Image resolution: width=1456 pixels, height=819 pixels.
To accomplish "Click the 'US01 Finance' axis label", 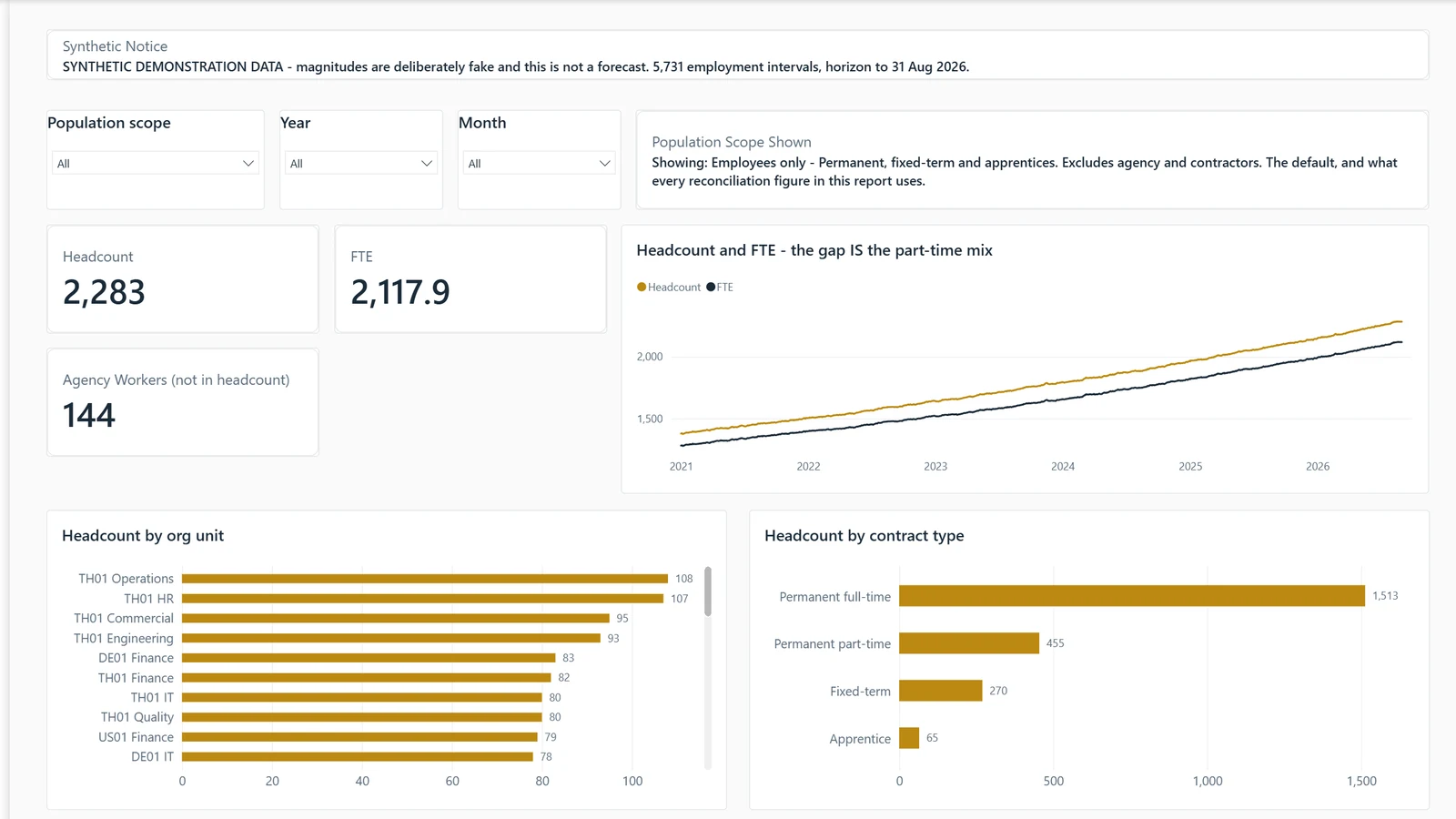I will click(136, 737).
